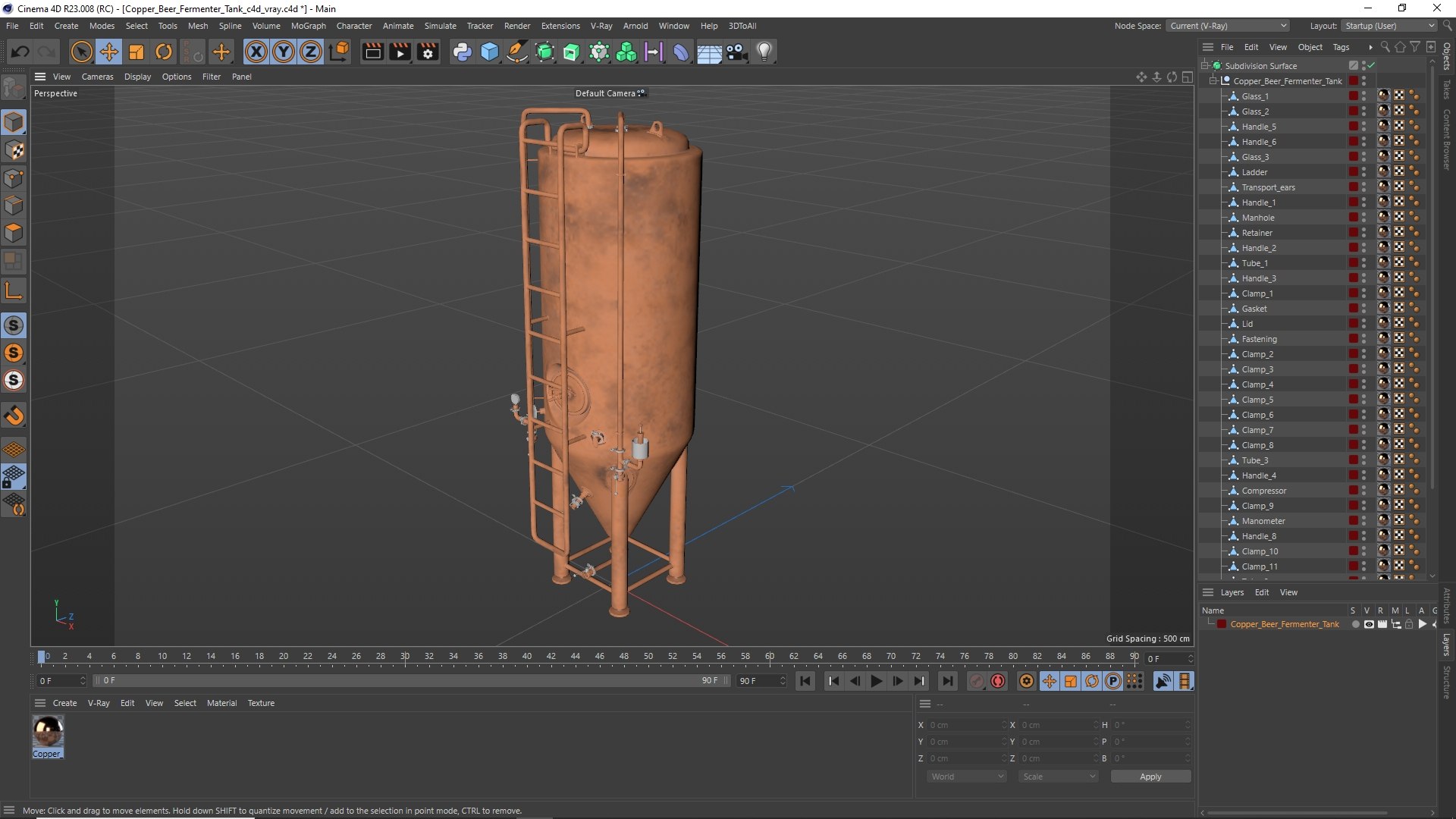Open the Scale mode dropdown
Screen dimensions: 1456x819
click(x=1059, y=777)
